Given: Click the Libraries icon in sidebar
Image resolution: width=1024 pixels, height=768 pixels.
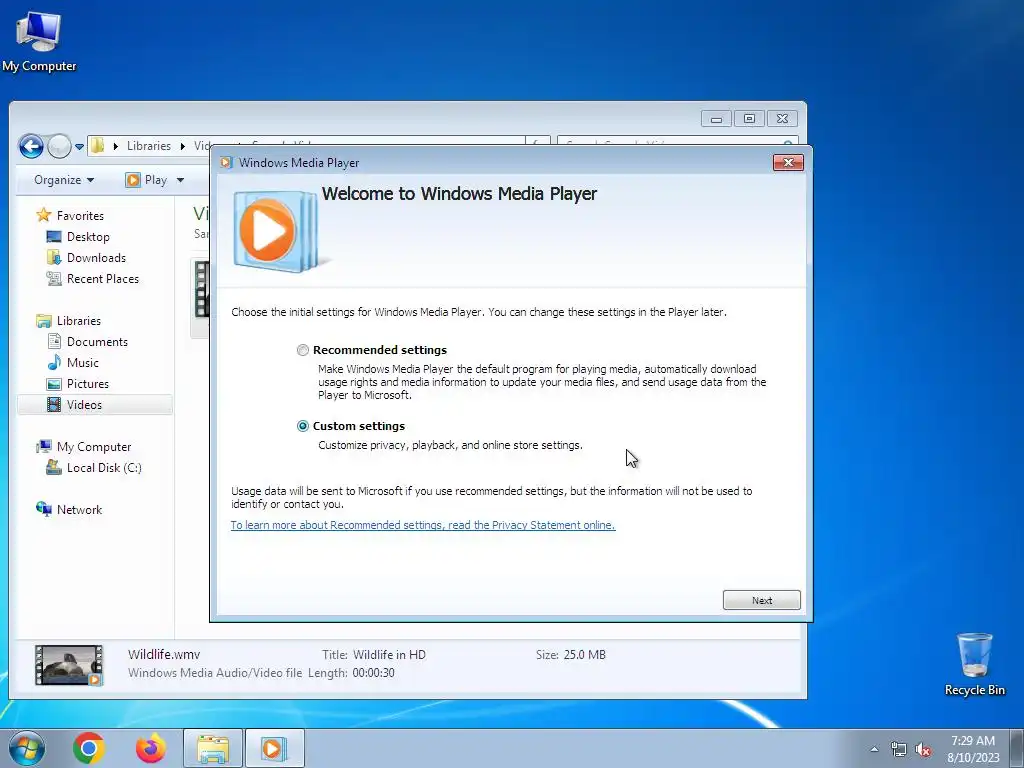Looking at the screenshot, I should [x=44, y=321].
